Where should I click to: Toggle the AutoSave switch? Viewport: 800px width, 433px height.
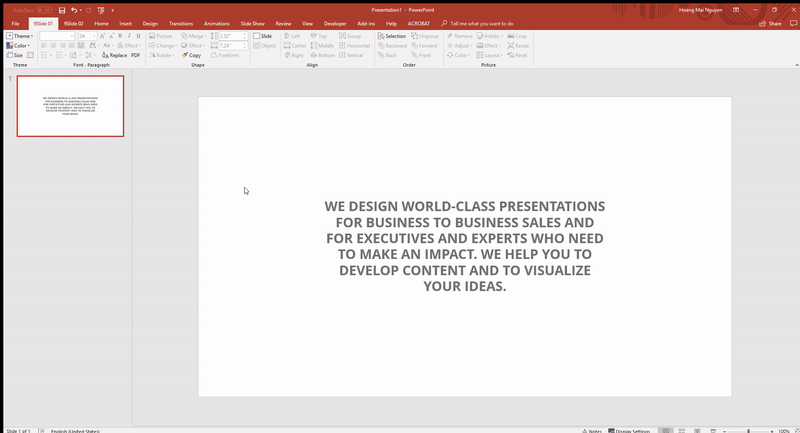point(44,10)
